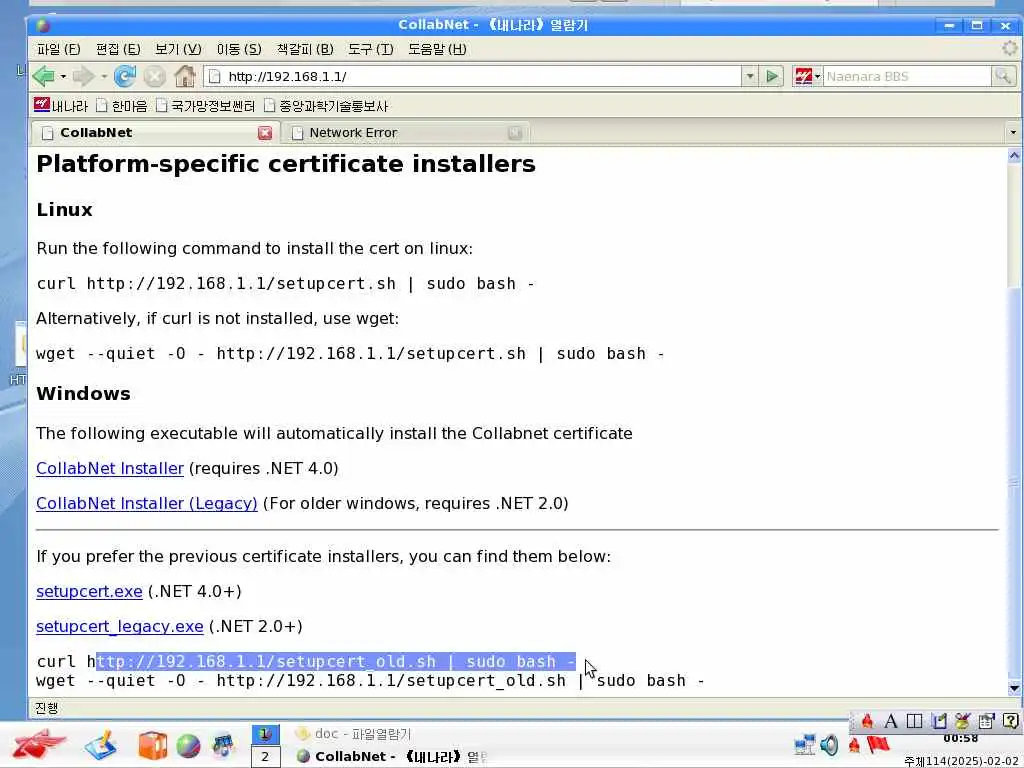The height and width of the screenshot is (768, 1024).
Task: Switch to the Network Error tab
Action: pyautogui.click(x=405, y=133)
